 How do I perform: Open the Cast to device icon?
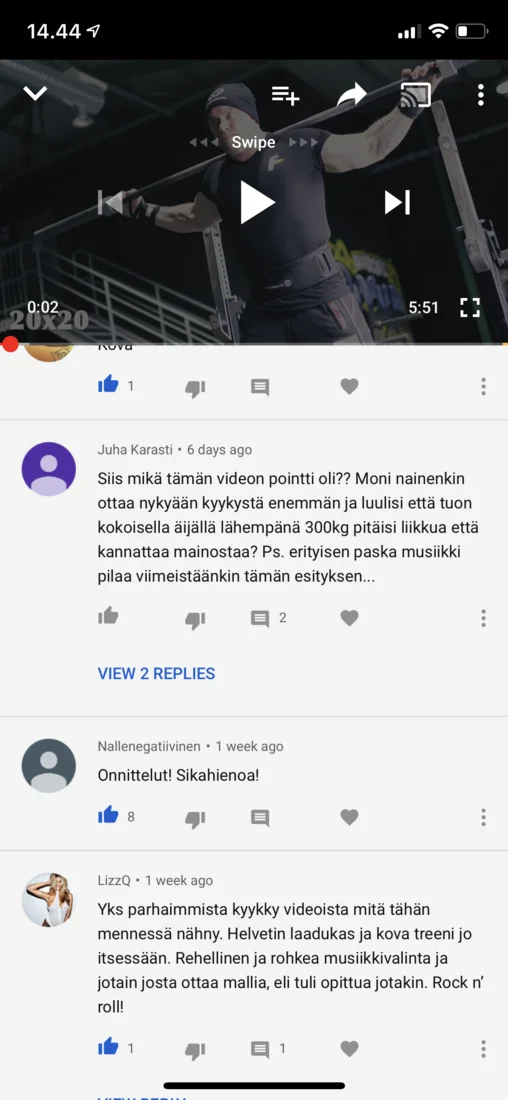[415, 95]
